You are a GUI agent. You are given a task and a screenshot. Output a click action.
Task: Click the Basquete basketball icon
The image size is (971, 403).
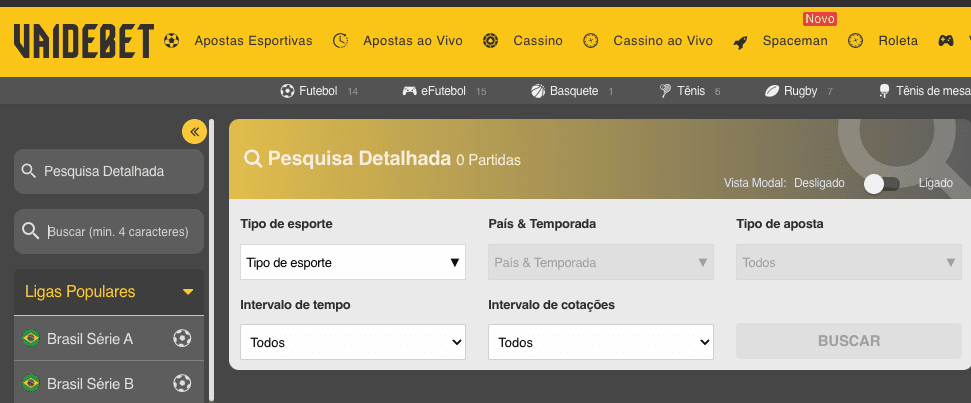(538, 91)
